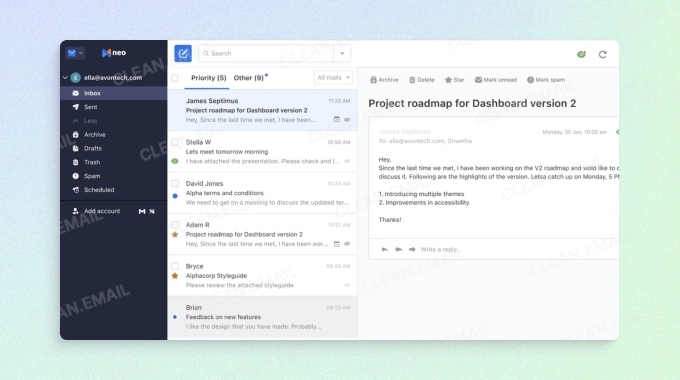The image size is (680, 380).
Task: Click the ella@avontech.com avatar
Action: coord(75,78)
